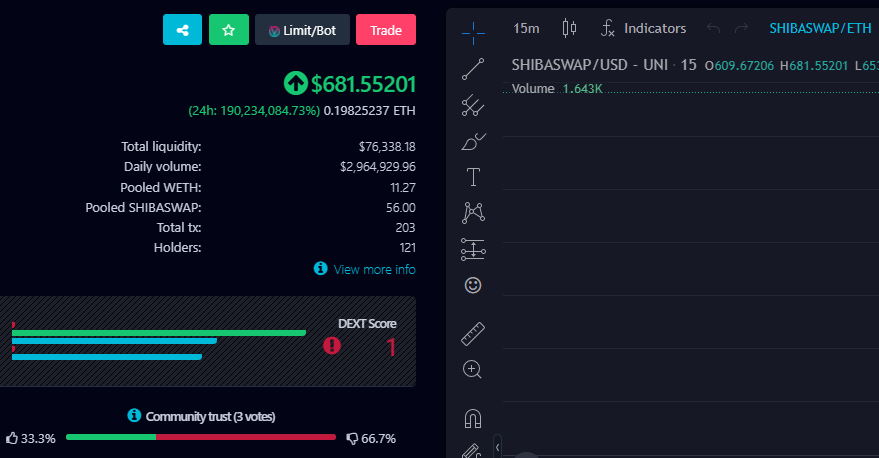
Task: Click the Holders count 121
Action: click(x=408, y=248)
